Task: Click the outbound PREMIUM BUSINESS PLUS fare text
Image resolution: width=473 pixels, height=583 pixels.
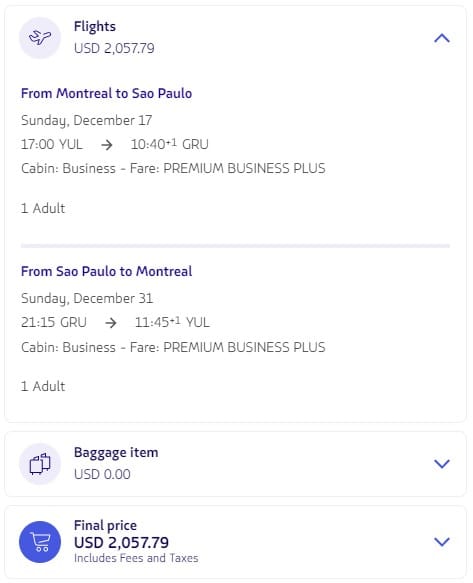Action: (244, 168)
